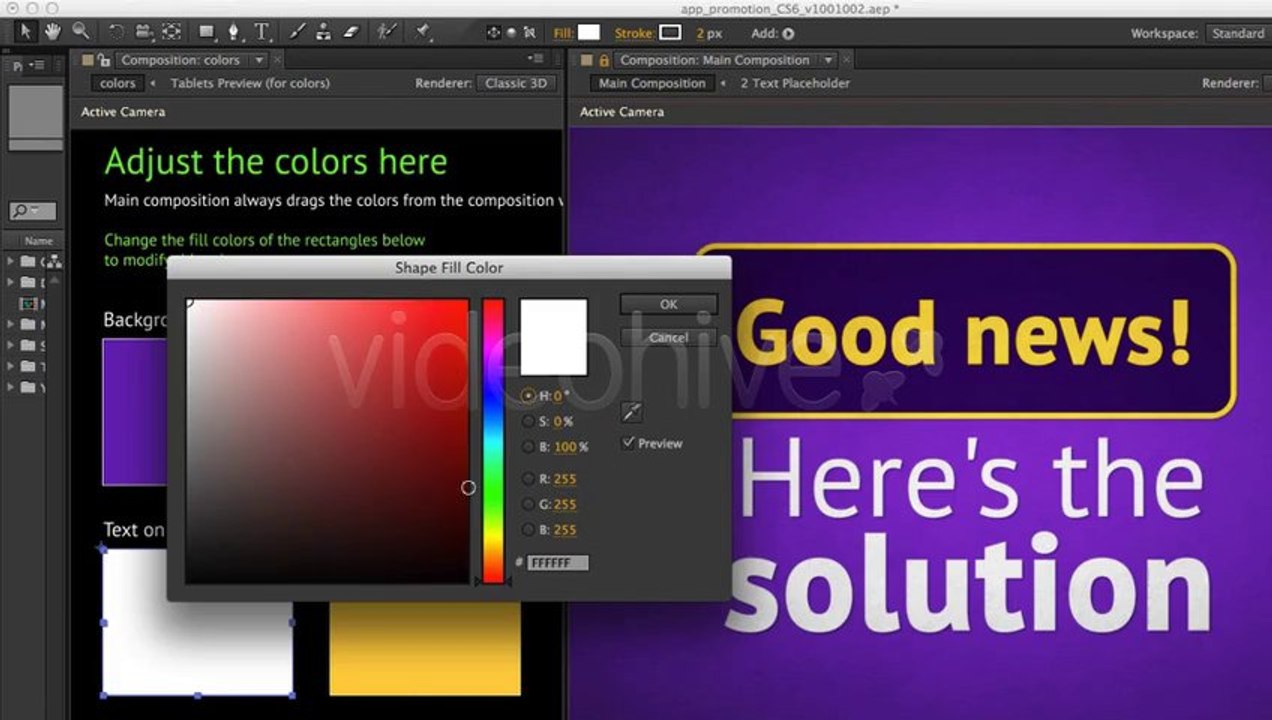Click the toolbar Stroke color swatch
The height and width of the screenshot is (720, 1272).
[x=670, y=33]
